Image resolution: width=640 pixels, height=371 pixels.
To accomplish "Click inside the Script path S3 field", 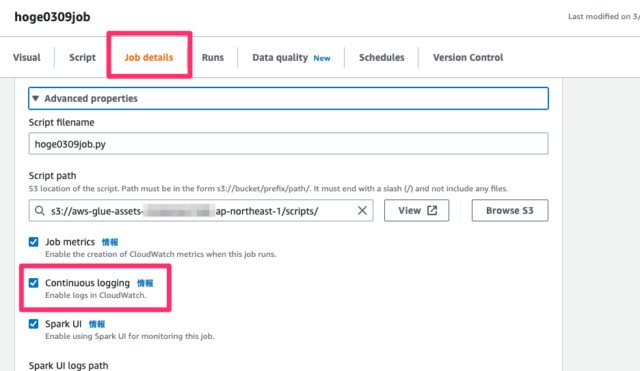I will (201, 211).
